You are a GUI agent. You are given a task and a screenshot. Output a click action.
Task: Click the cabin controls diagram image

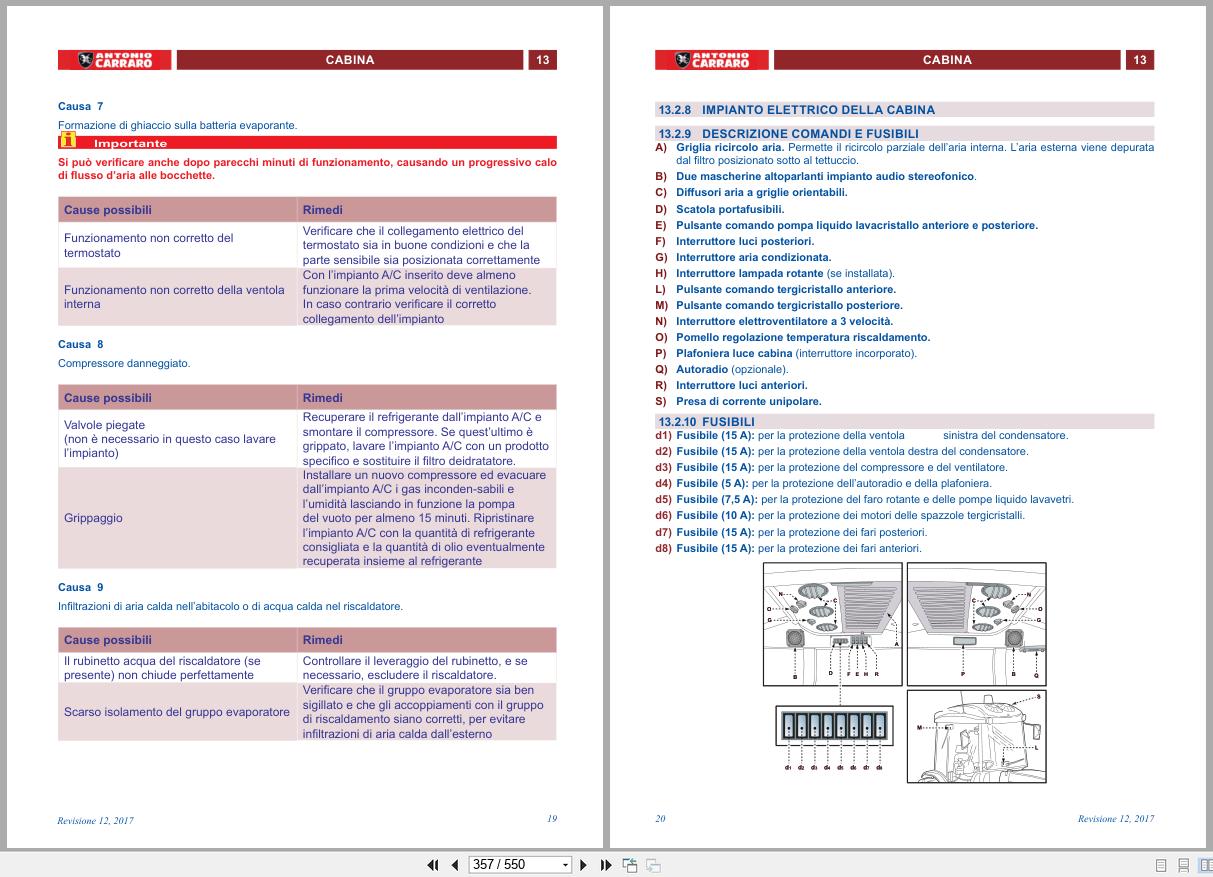coord(905,622)
